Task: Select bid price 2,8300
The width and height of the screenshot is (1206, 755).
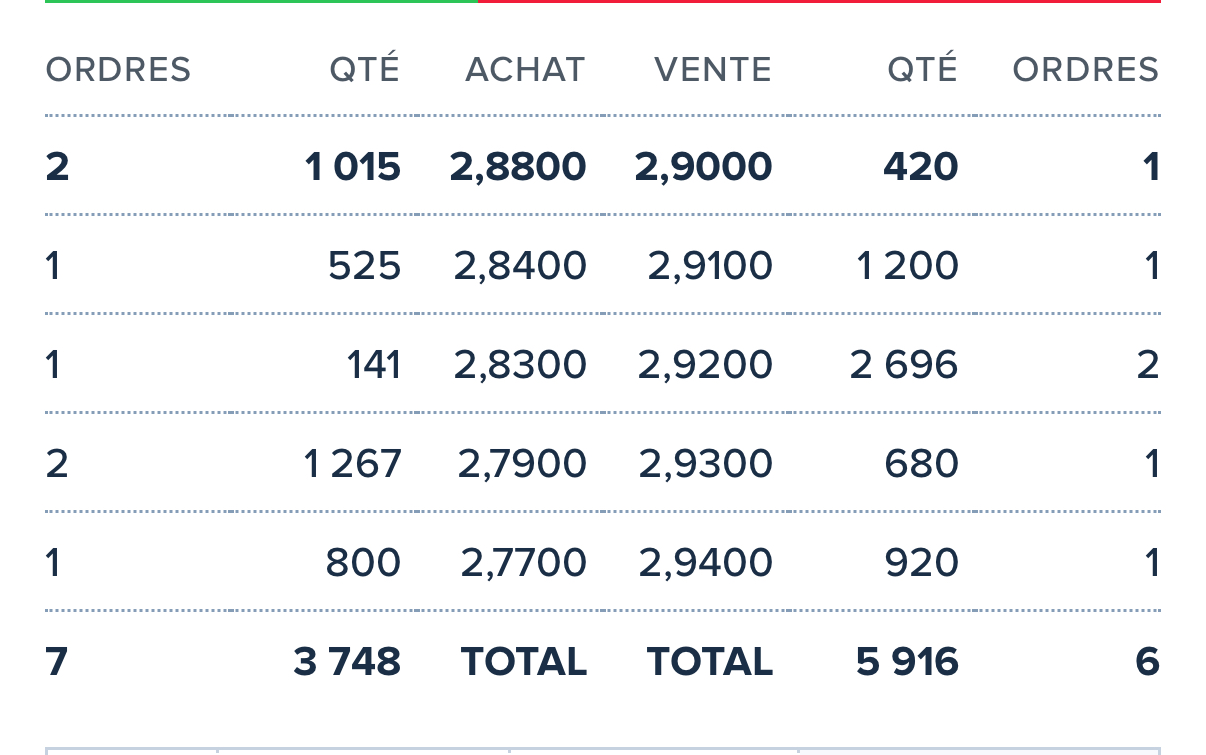Action: (520, 365)
